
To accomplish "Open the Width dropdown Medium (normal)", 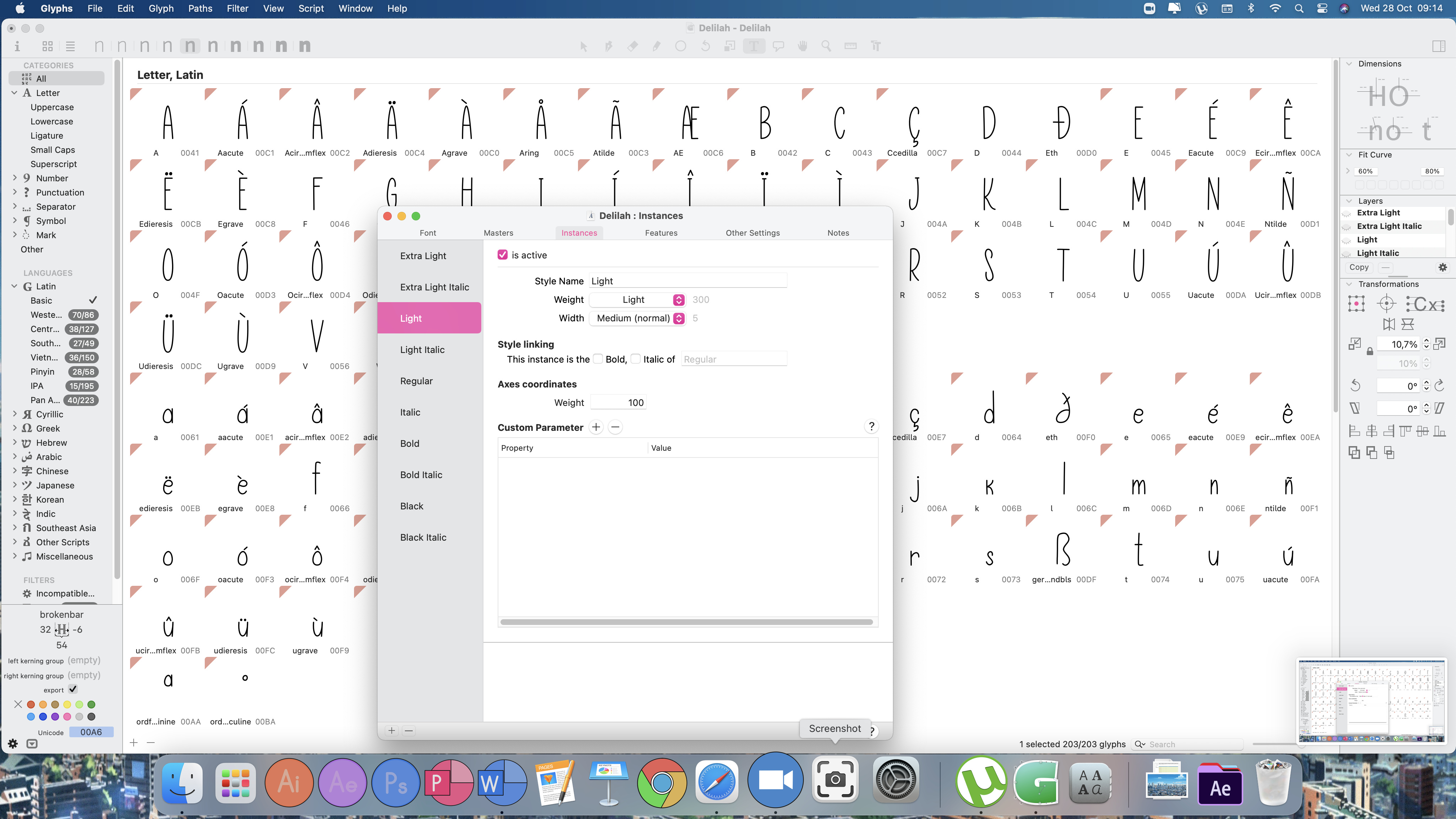I will coord(637,318).
